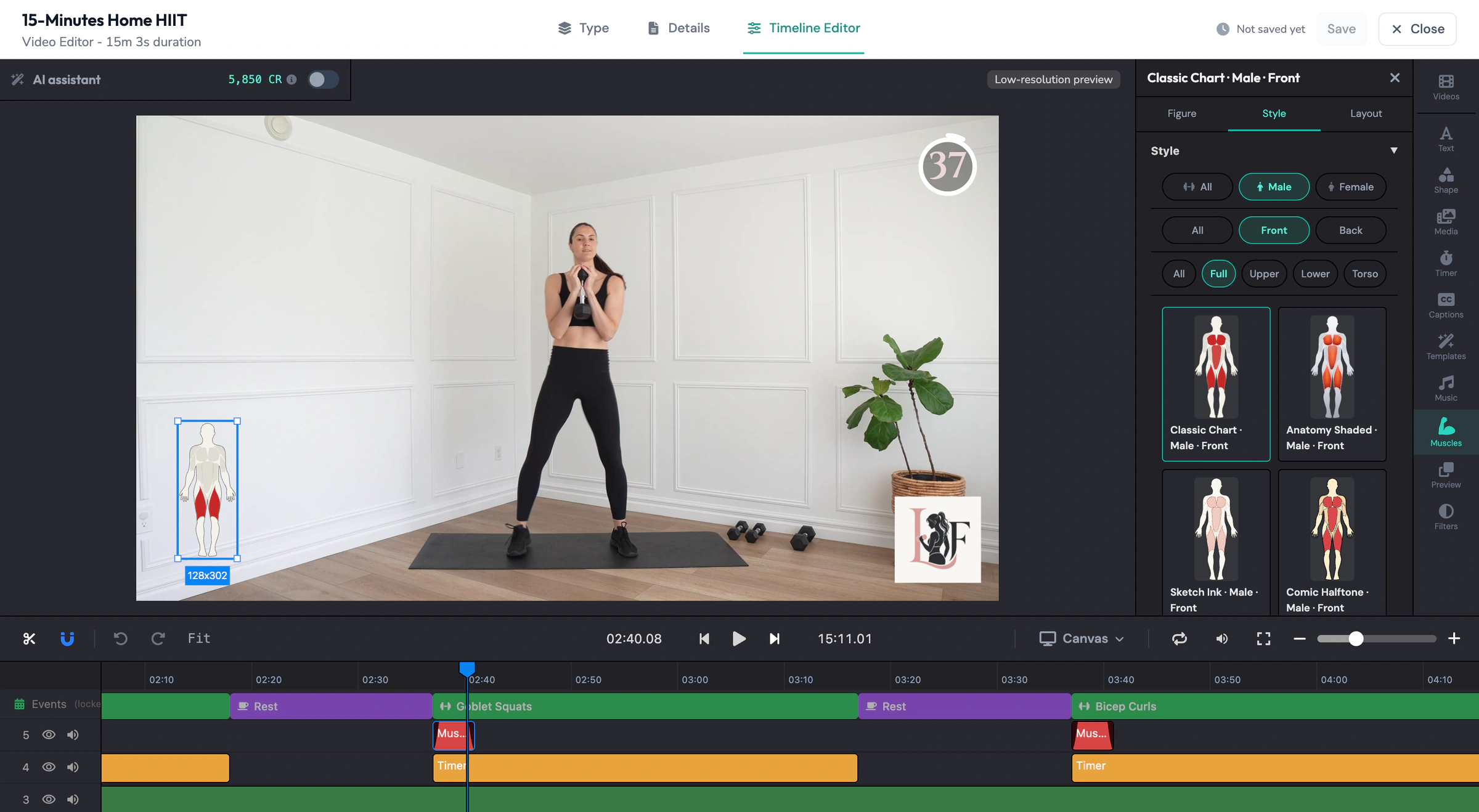Switch to the Figure tab
The image size is (1479, 812).
coord(1181,113)
